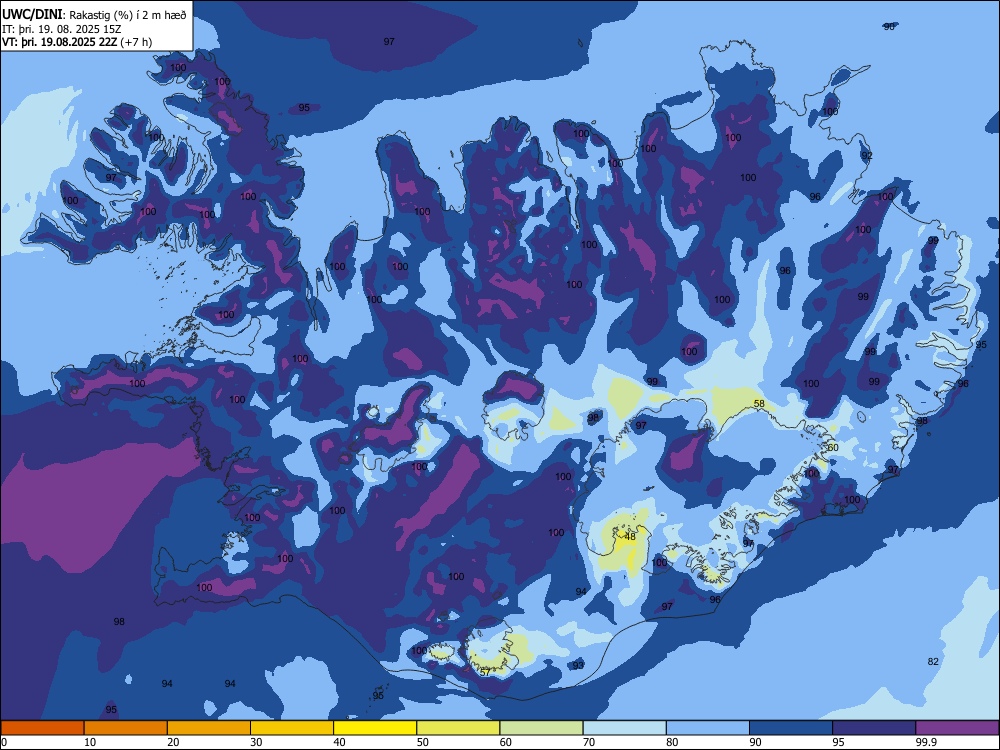Select the medium blue 90–95 legend swatch
The image size is (1000, 750).
(x=791, y=728)
